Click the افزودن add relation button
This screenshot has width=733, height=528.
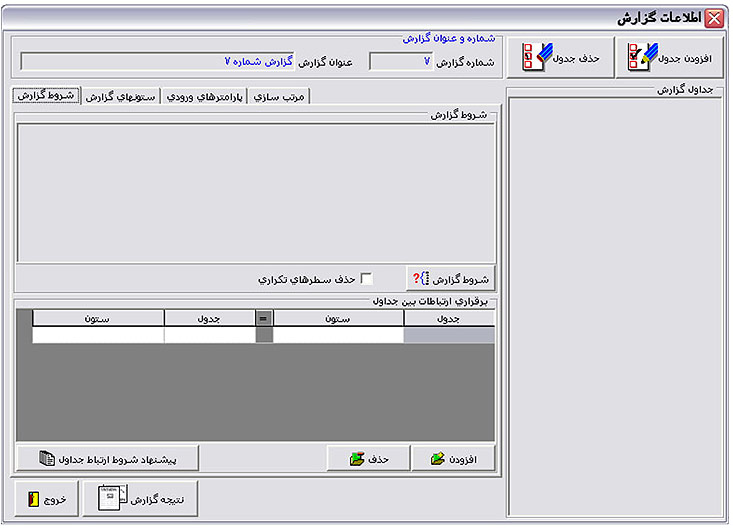tap(453, 458)
